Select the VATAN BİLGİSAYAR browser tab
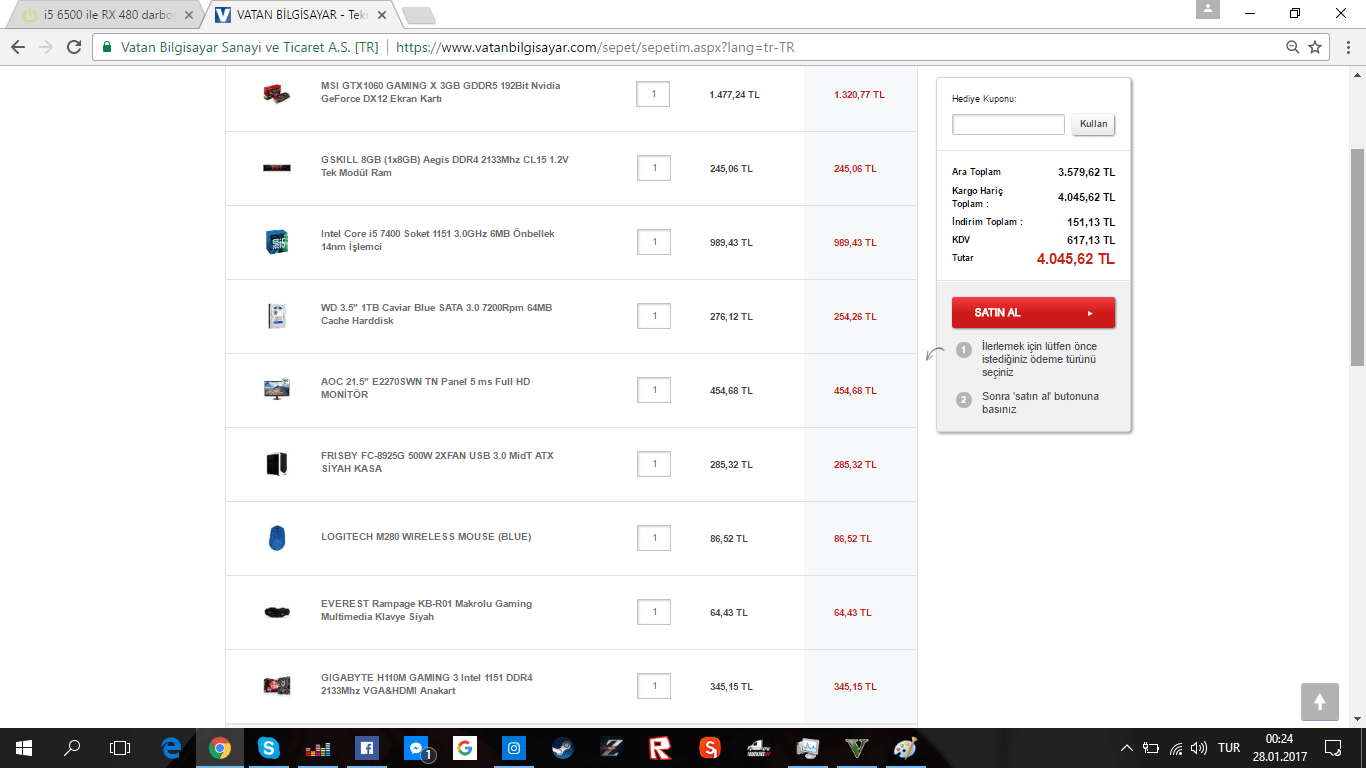Viewport: 1366px width, 768px height. pyautogui.click(x=300, y=15)
